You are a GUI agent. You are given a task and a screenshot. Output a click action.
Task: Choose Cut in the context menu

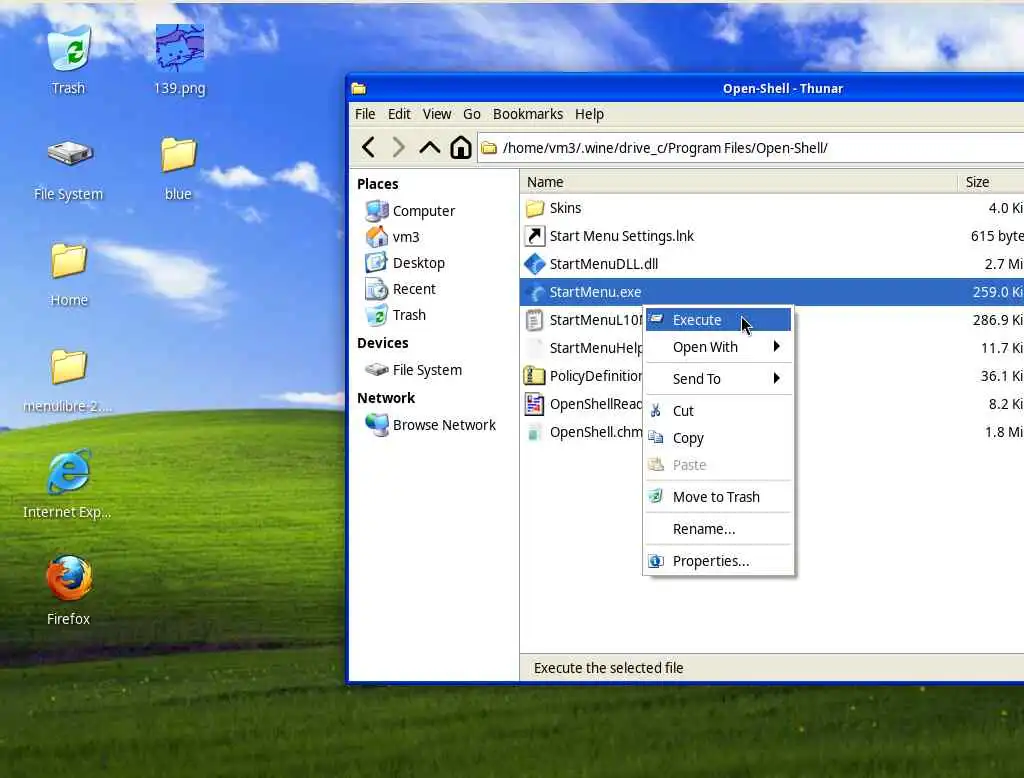(x=718, y=411)
